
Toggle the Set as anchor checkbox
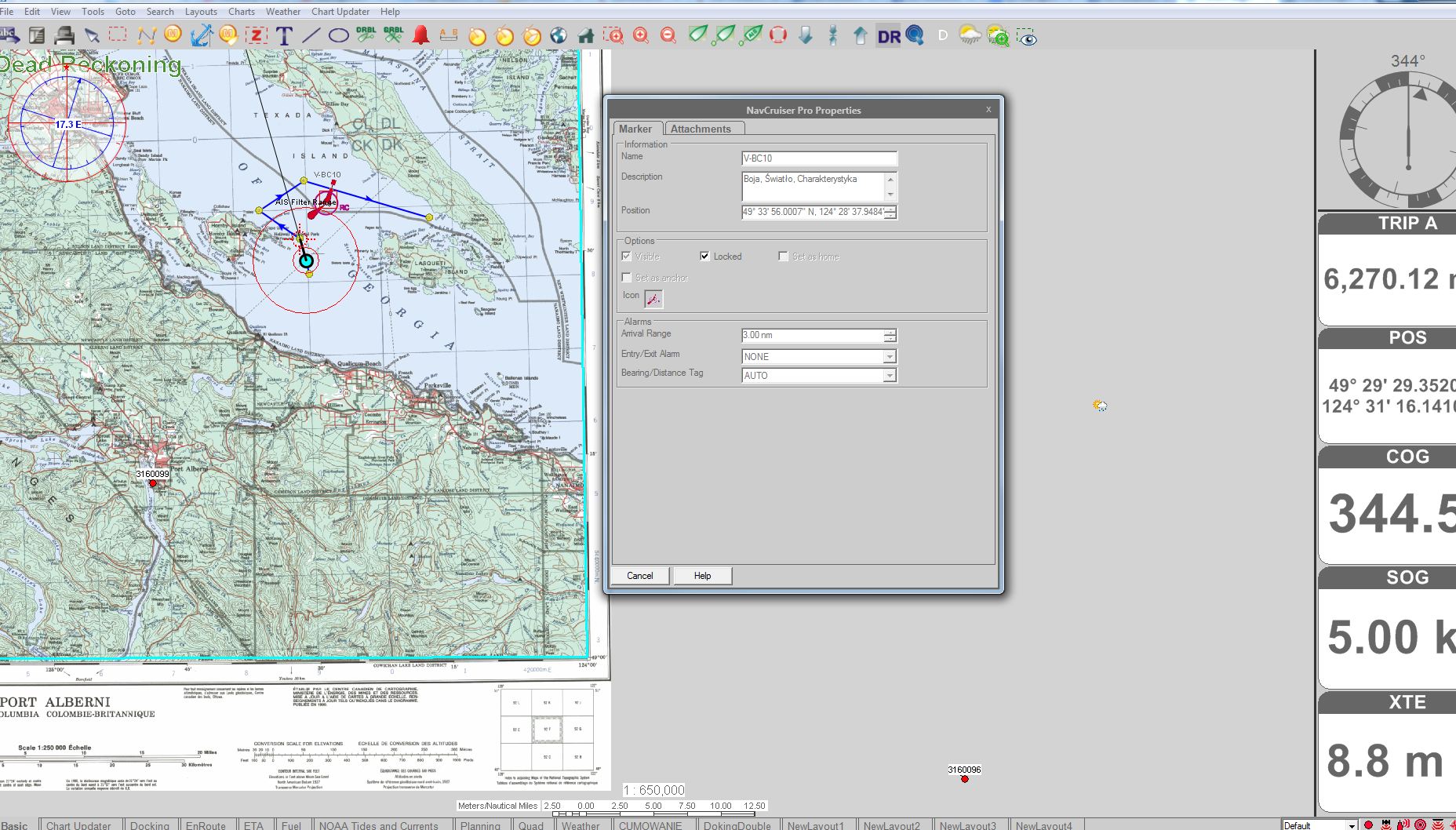point(626,278)
